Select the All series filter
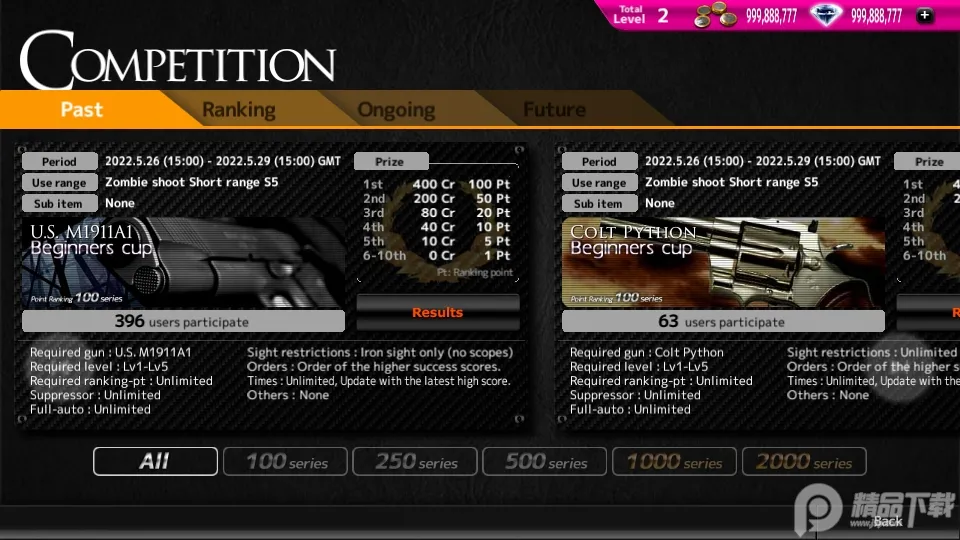The height and width of the screenshot is (540, 960). click(x=156, y=461)
